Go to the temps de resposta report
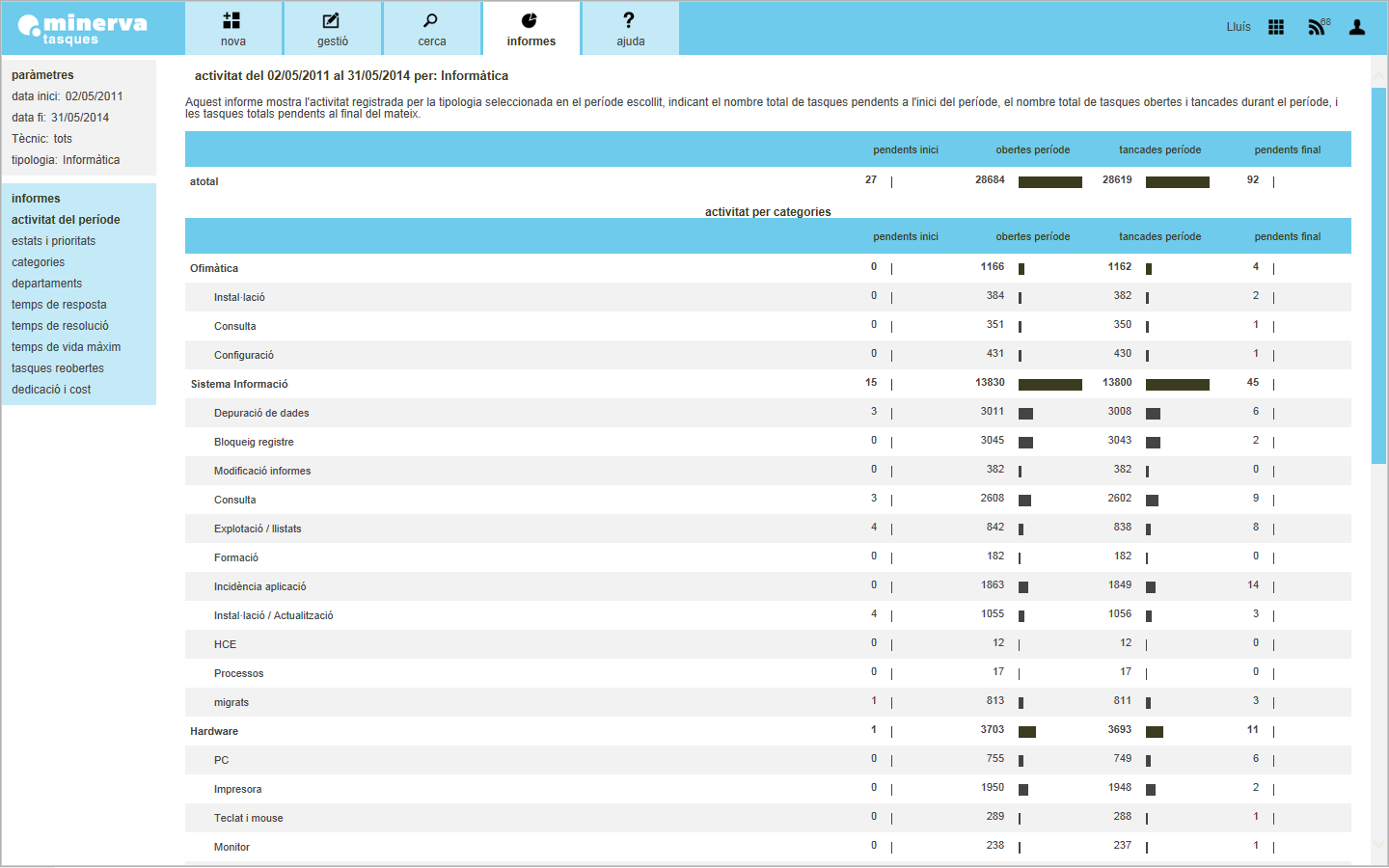The width and height of the screenshot is (1389, 868). (x=59, y=305)
